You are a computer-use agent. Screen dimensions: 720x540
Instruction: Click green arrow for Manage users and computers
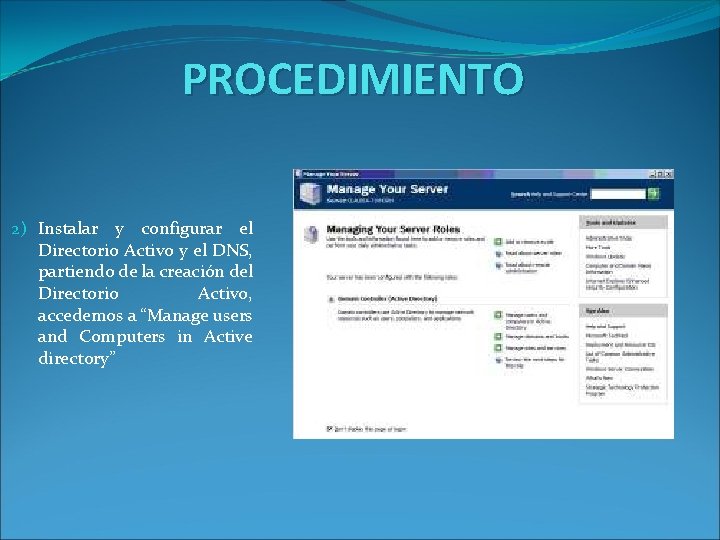(498, 315)
